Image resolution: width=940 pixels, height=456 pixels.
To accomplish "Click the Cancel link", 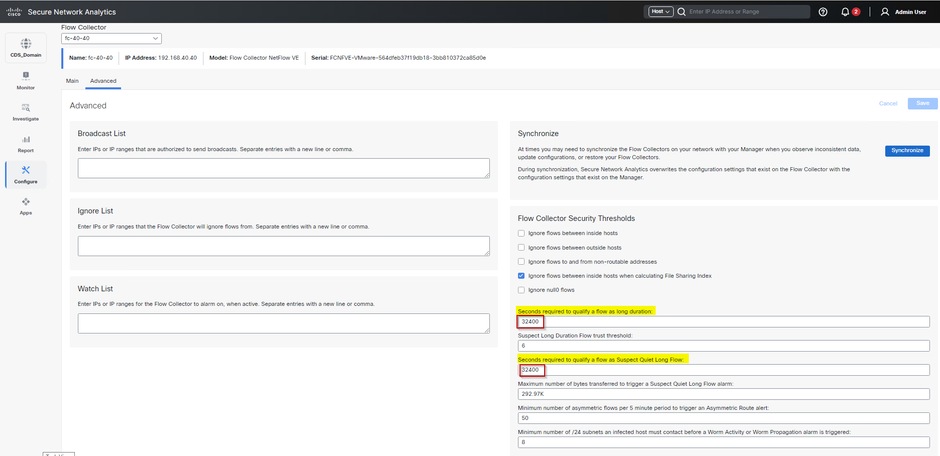I will (888, 104).
